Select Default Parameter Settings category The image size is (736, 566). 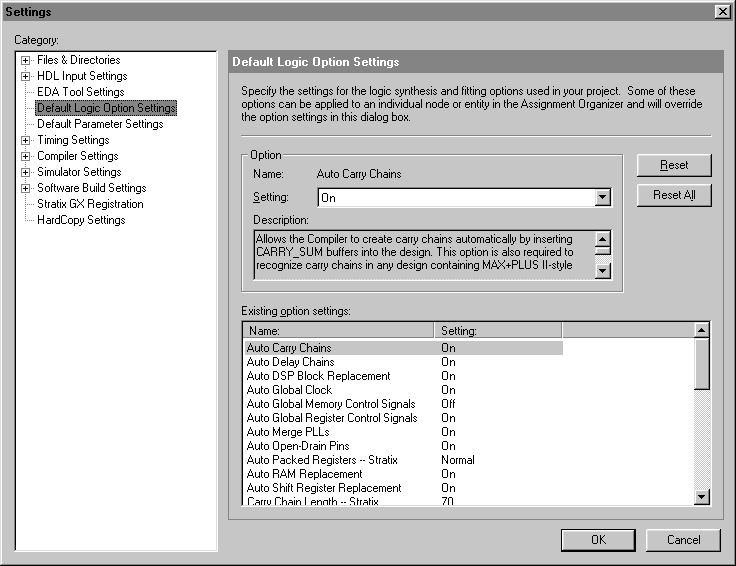tap(100, 124)
